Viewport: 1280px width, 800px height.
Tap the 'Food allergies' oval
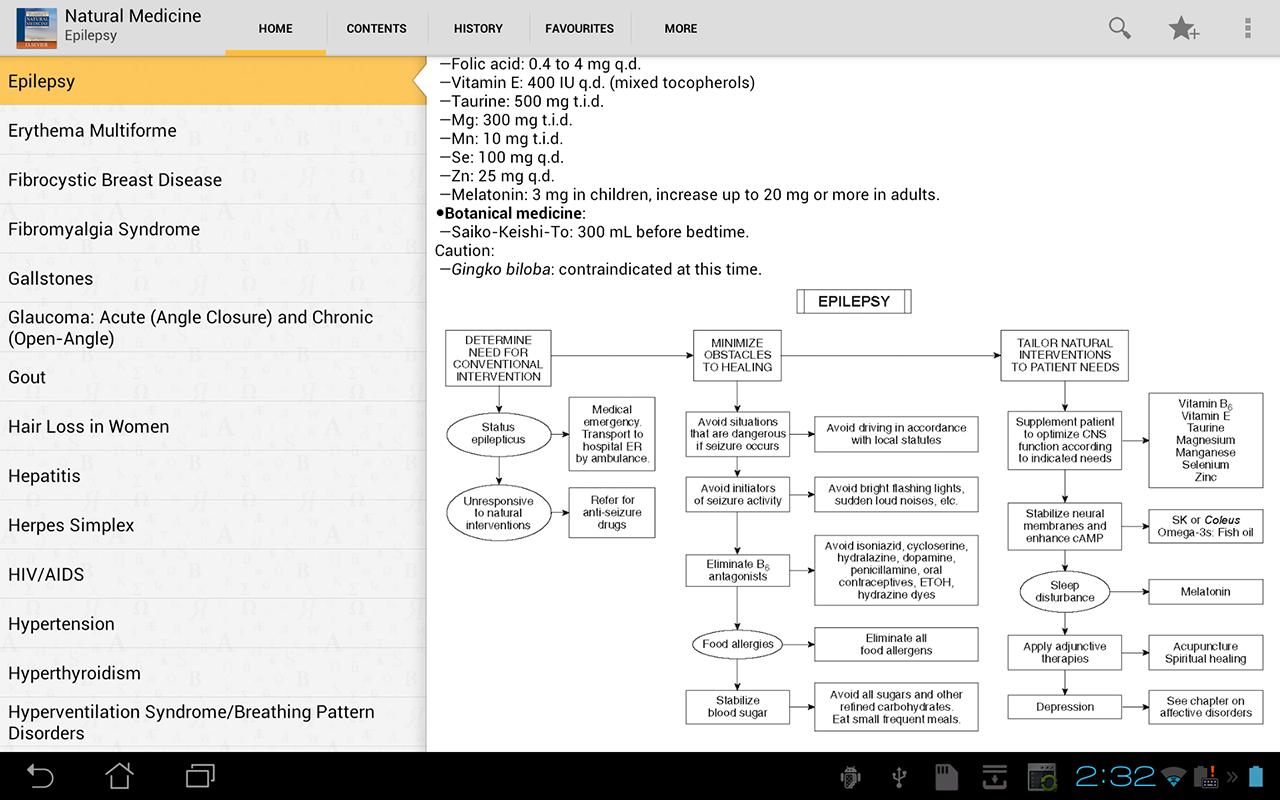[738, 644]
